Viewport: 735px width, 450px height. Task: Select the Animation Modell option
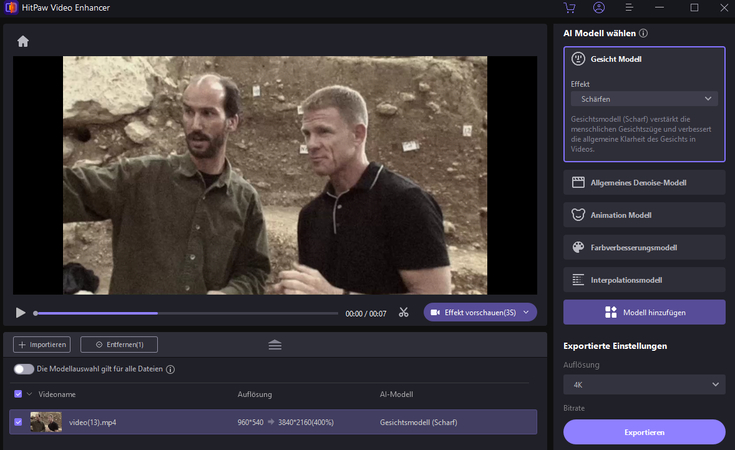pos(644,214)
